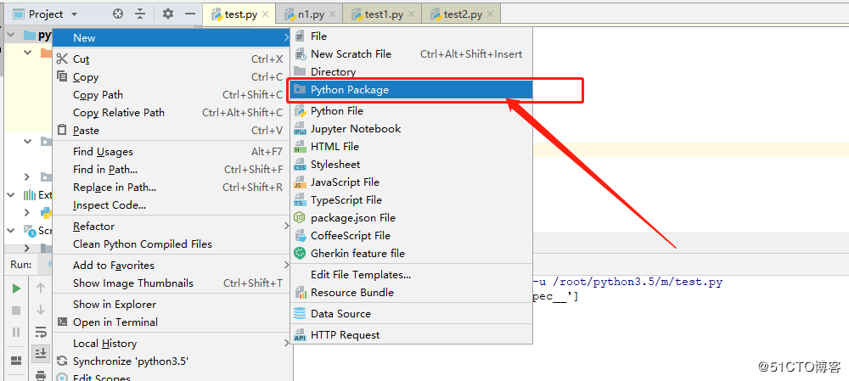Expand the Refactor submenu
This screenshot has height=381, width=849.
point(172,226)
